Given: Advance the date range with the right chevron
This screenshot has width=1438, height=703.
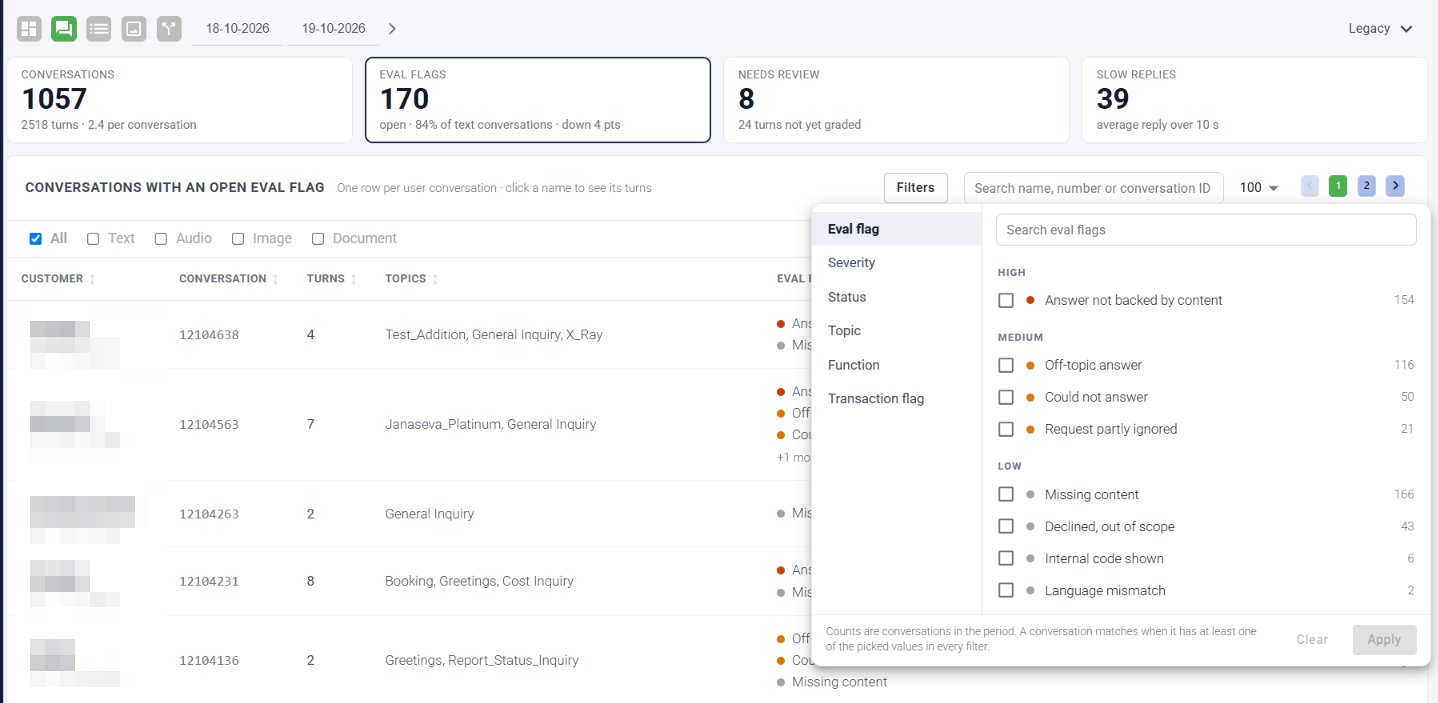Looking at the screenshot, I should click(x=392, y=29).
